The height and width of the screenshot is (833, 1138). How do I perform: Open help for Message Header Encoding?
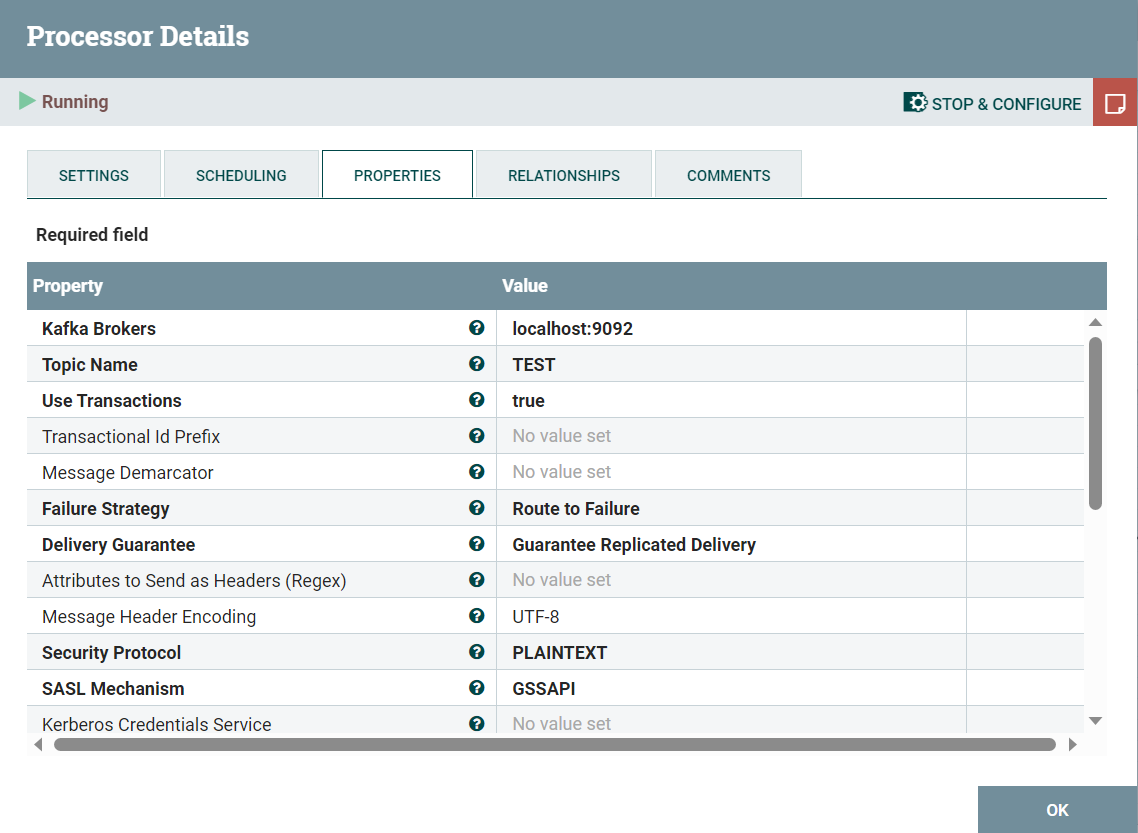click(x=477, y=616)
